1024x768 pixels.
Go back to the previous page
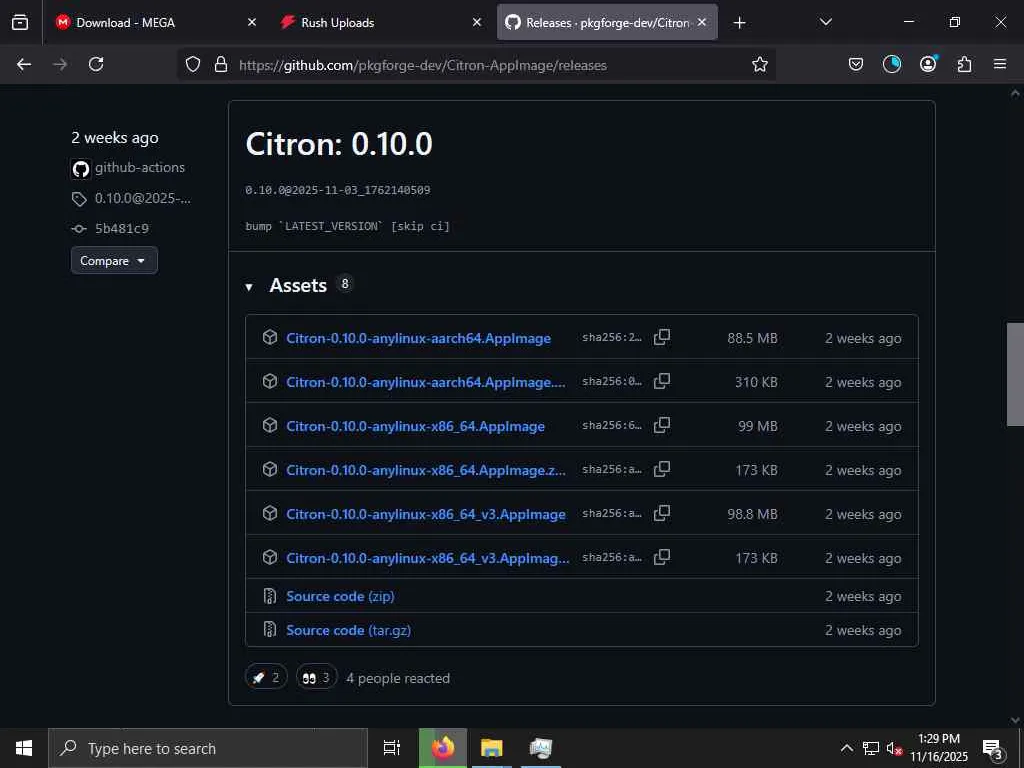coord(24,65)
